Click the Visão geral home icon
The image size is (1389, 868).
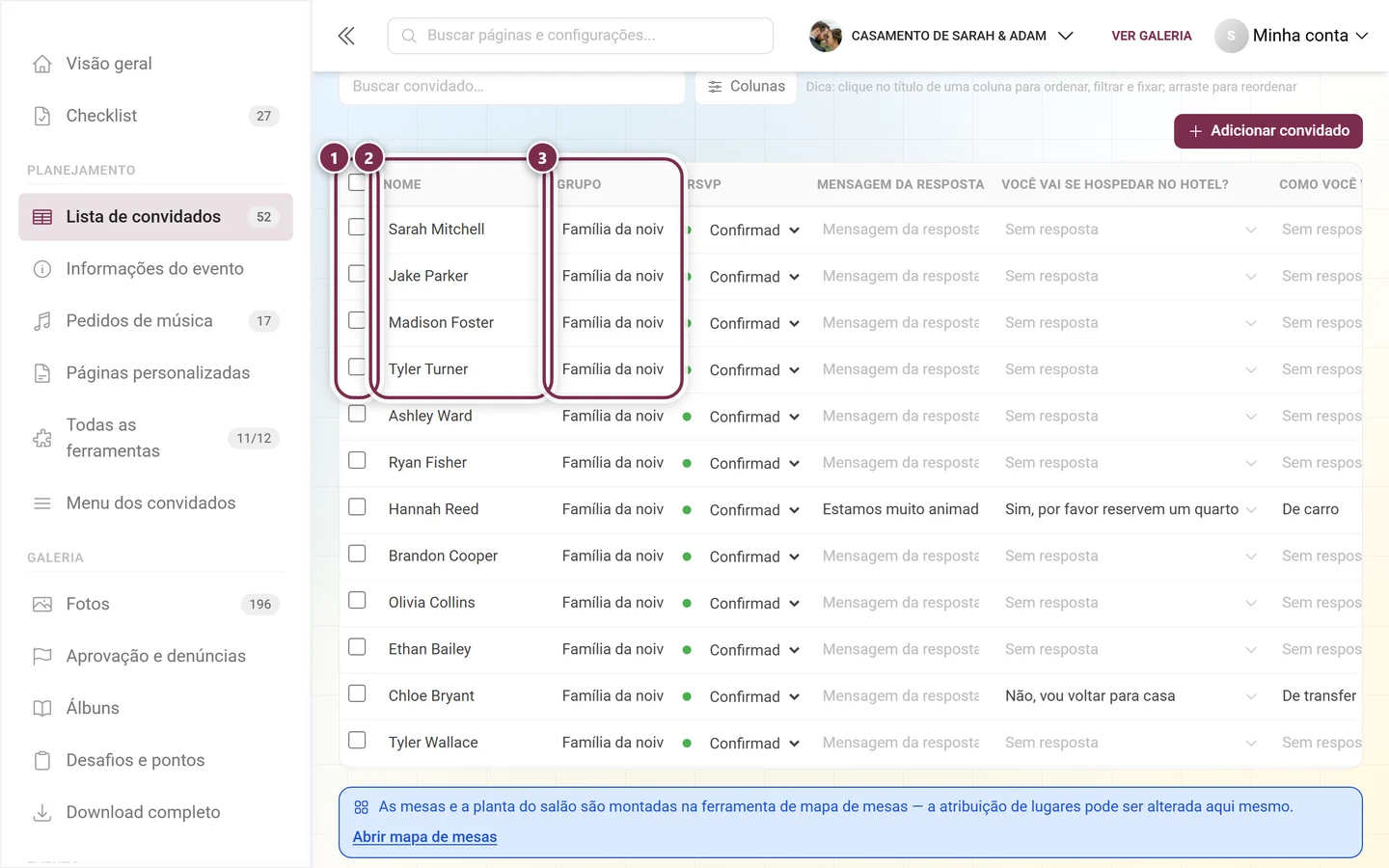pyautogui.click(x=42, y=64)
